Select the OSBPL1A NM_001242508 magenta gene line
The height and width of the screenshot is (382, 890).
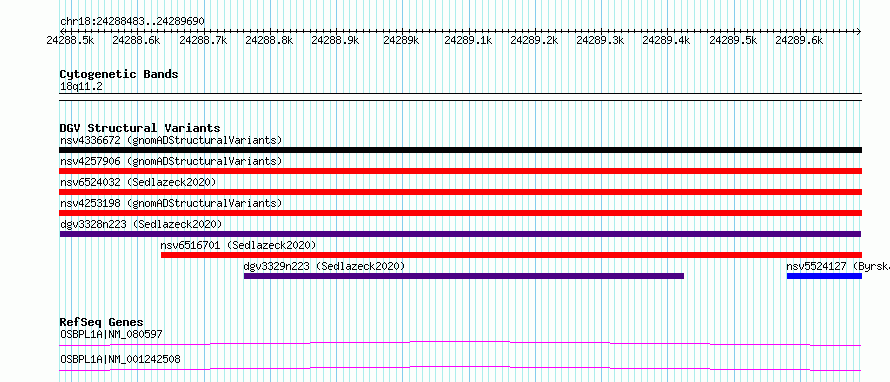(x=460, y=368)
